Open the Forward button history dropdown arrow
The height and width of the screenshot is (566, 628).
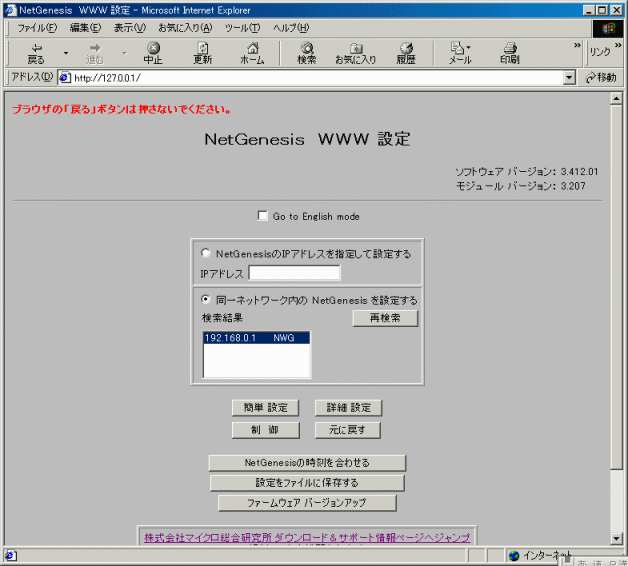(124, 53)
